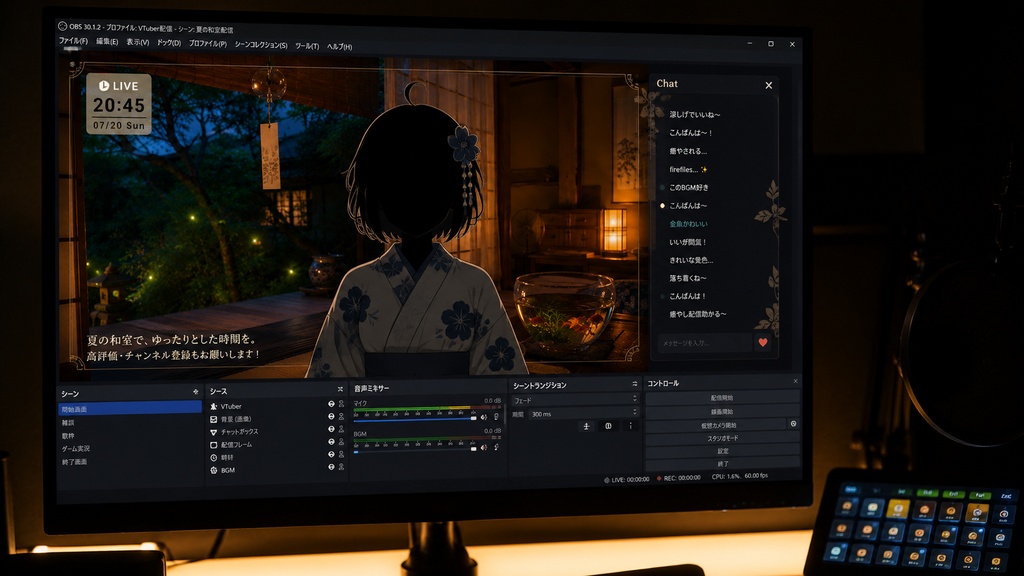Toggle visibility of BGM source
Image resolution: width=1024 pixels, height=576 pixels.
(x=331, y=467)
